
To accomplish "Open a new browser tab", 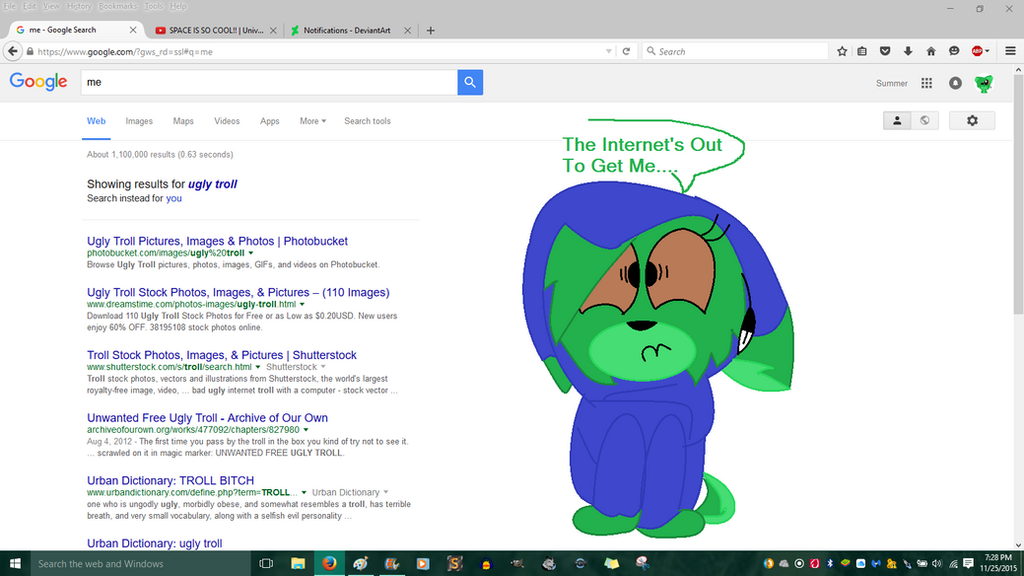I will coord(430,30).
